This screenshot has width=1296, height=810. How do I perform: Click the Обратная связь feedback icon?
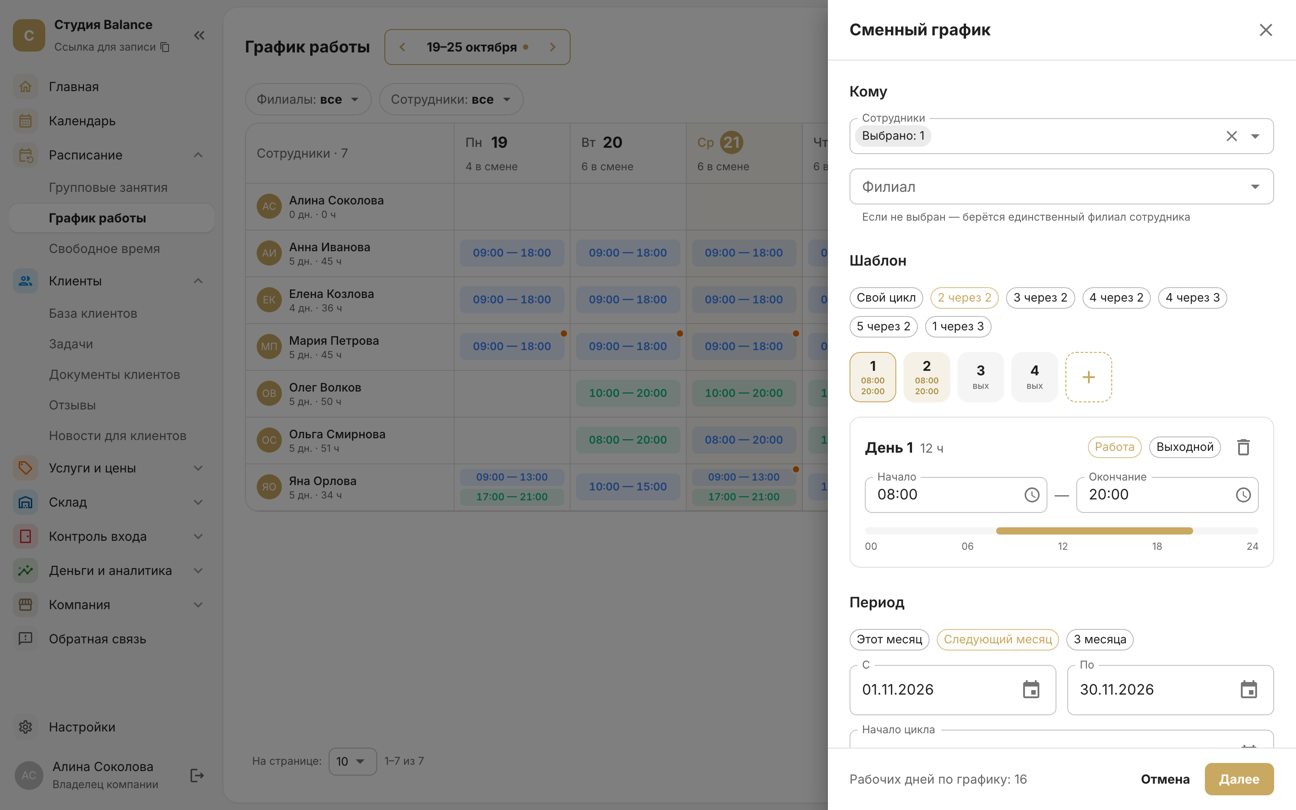(26, 639)
